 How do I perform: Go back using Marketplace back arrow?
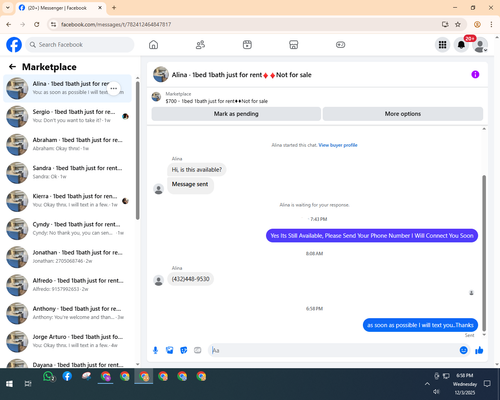click(x=12, y=67)
